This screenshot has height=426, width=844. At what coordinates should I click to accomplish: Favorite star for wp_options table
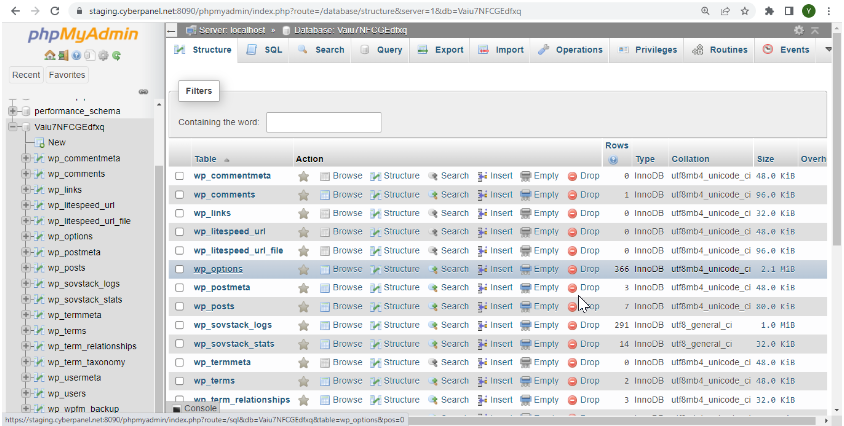click(304, 269)
